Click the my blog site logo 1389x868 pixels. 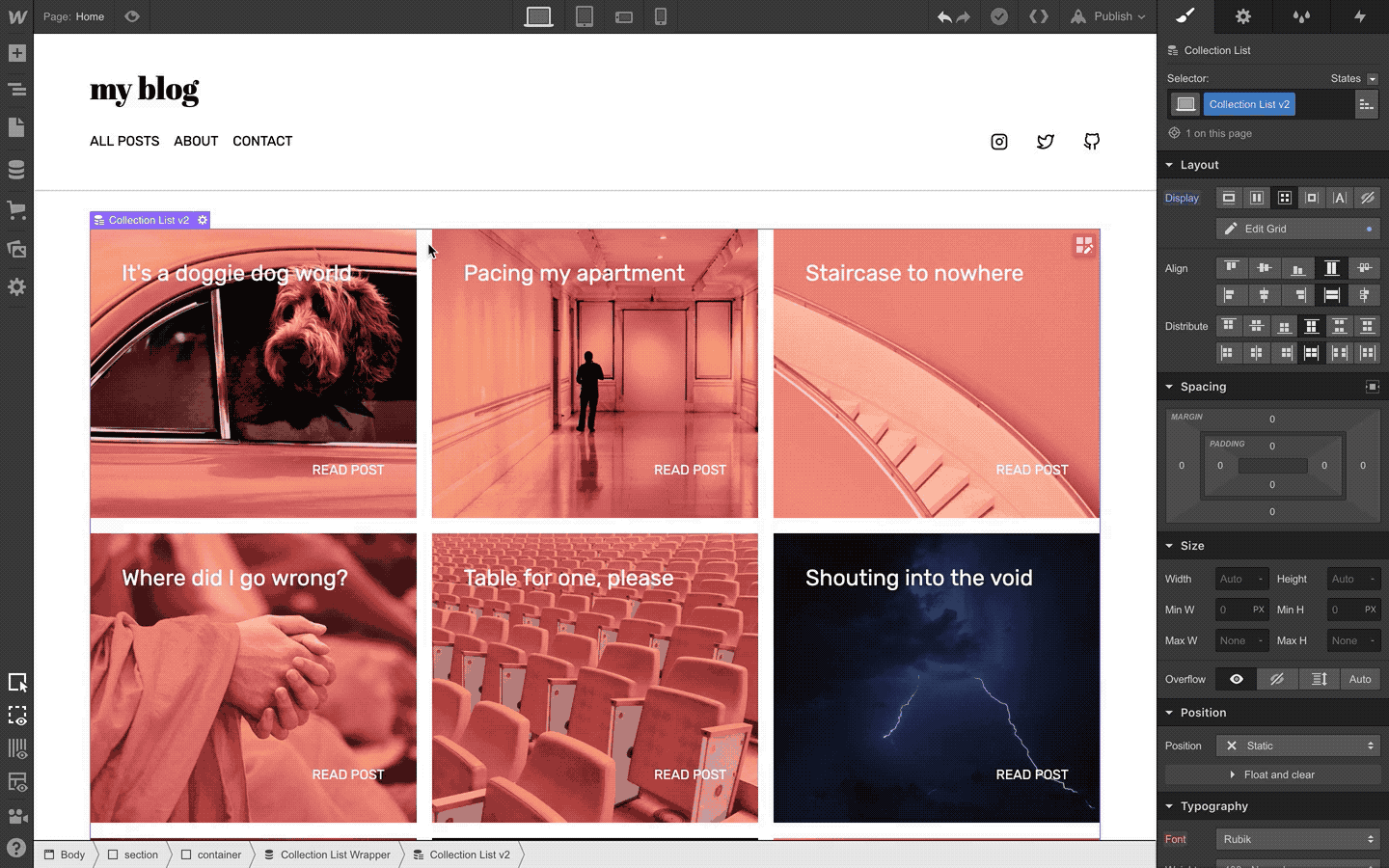(145, 90)
